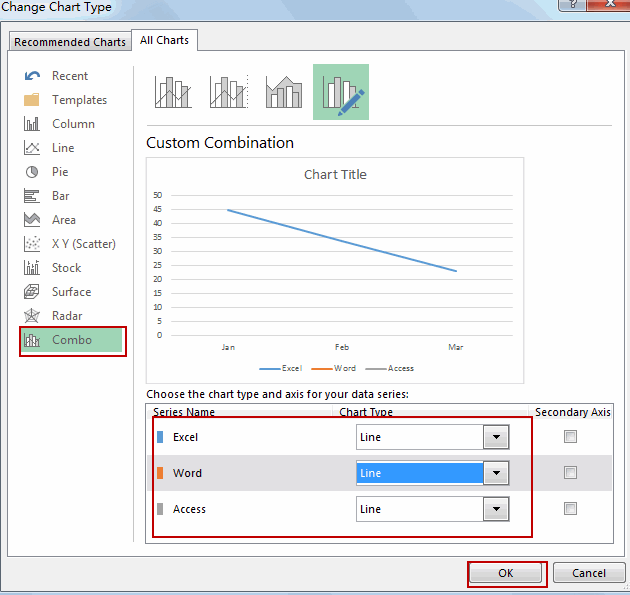Image resolution: width=630 pixels, height=595 pixels.
Task: Dismiss dialog with the Cancel button
Action: click(589, 573)
